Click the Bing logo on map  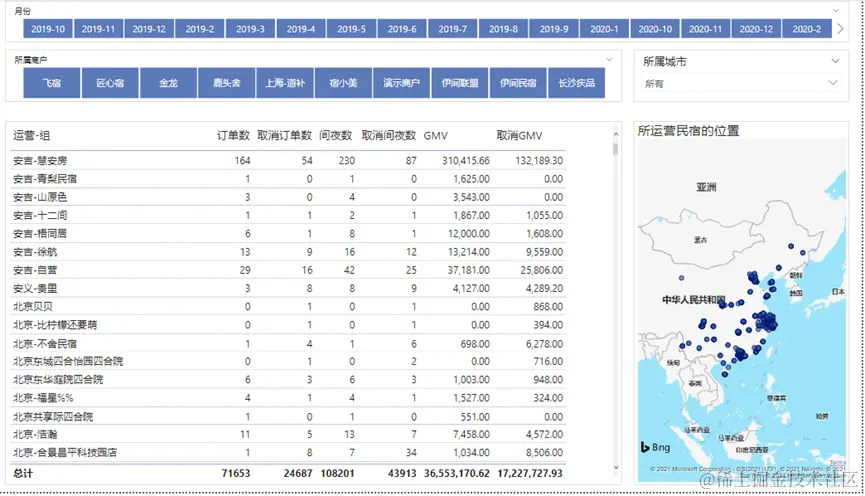[x=655, y=447]
